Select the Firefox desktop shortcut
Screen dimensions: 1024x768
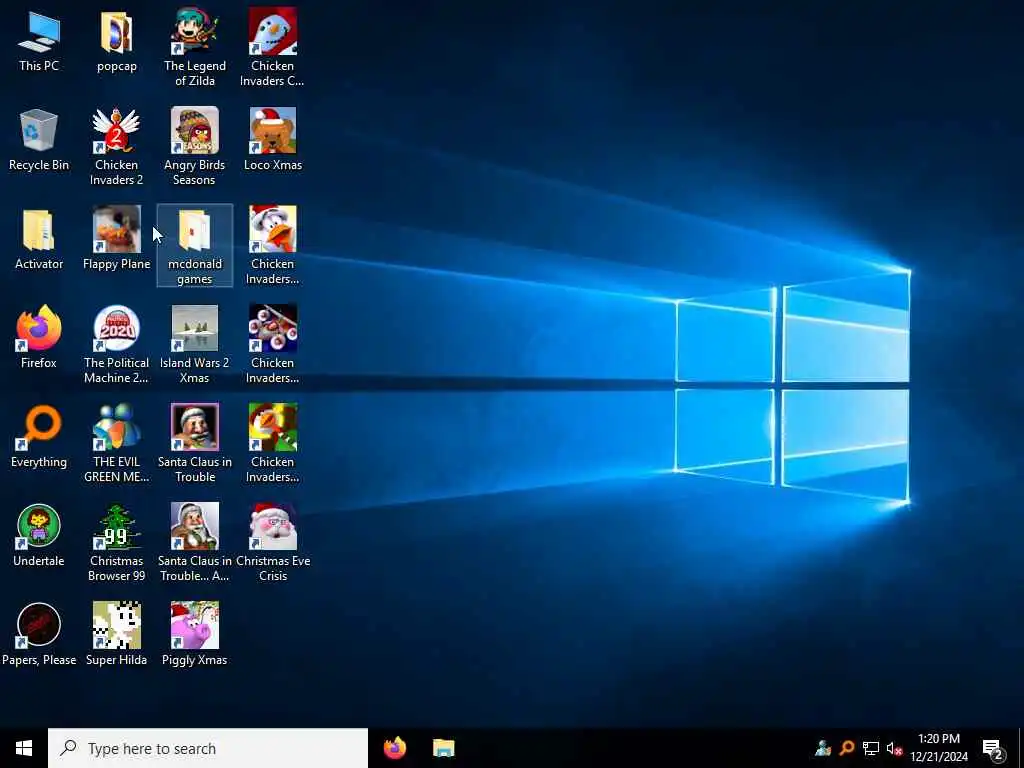[x=39, y=338]
